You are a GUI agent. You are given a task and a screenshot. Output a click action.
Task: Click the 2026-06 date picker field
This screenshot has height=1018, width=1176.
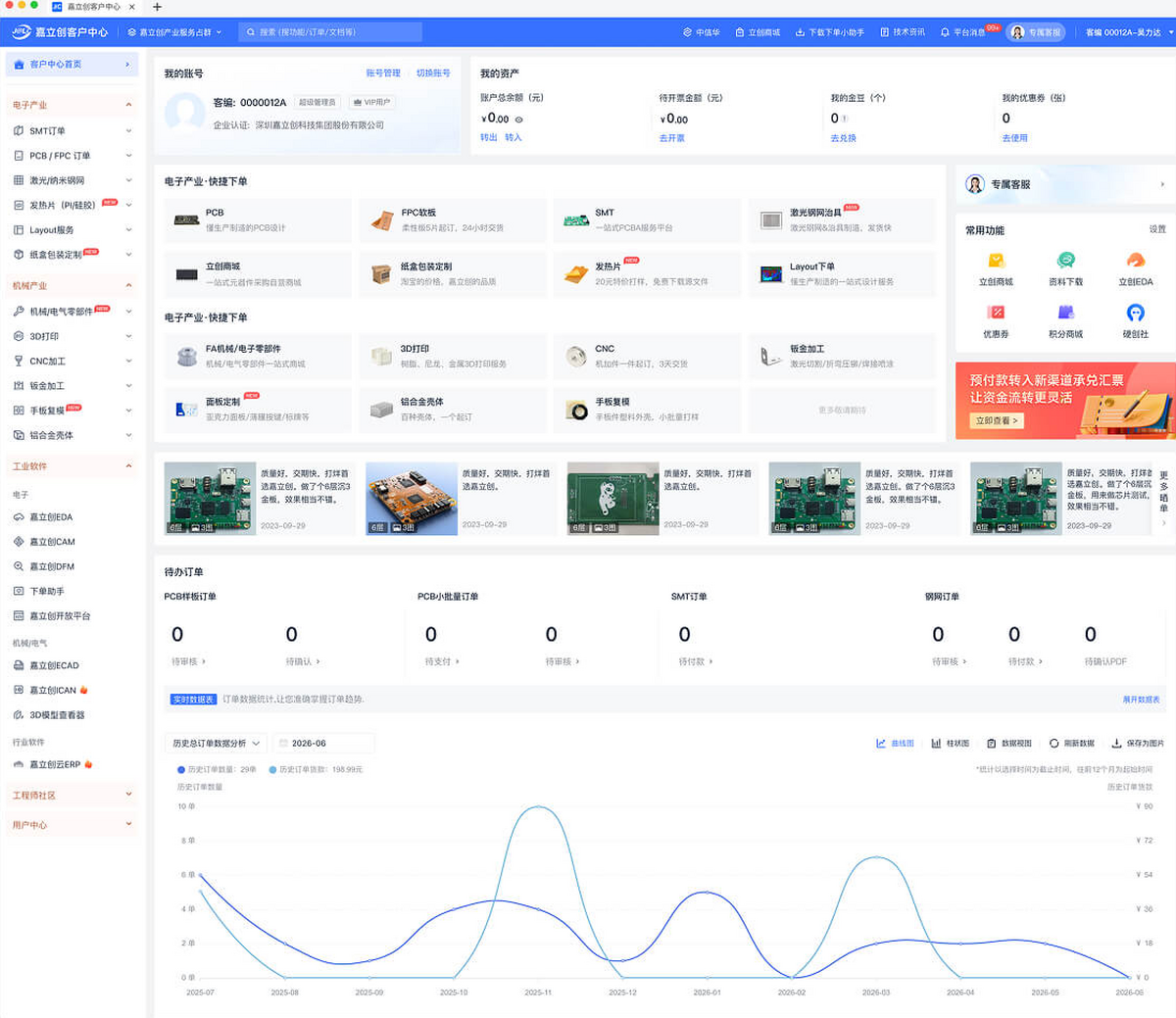(x=323, y=744)
